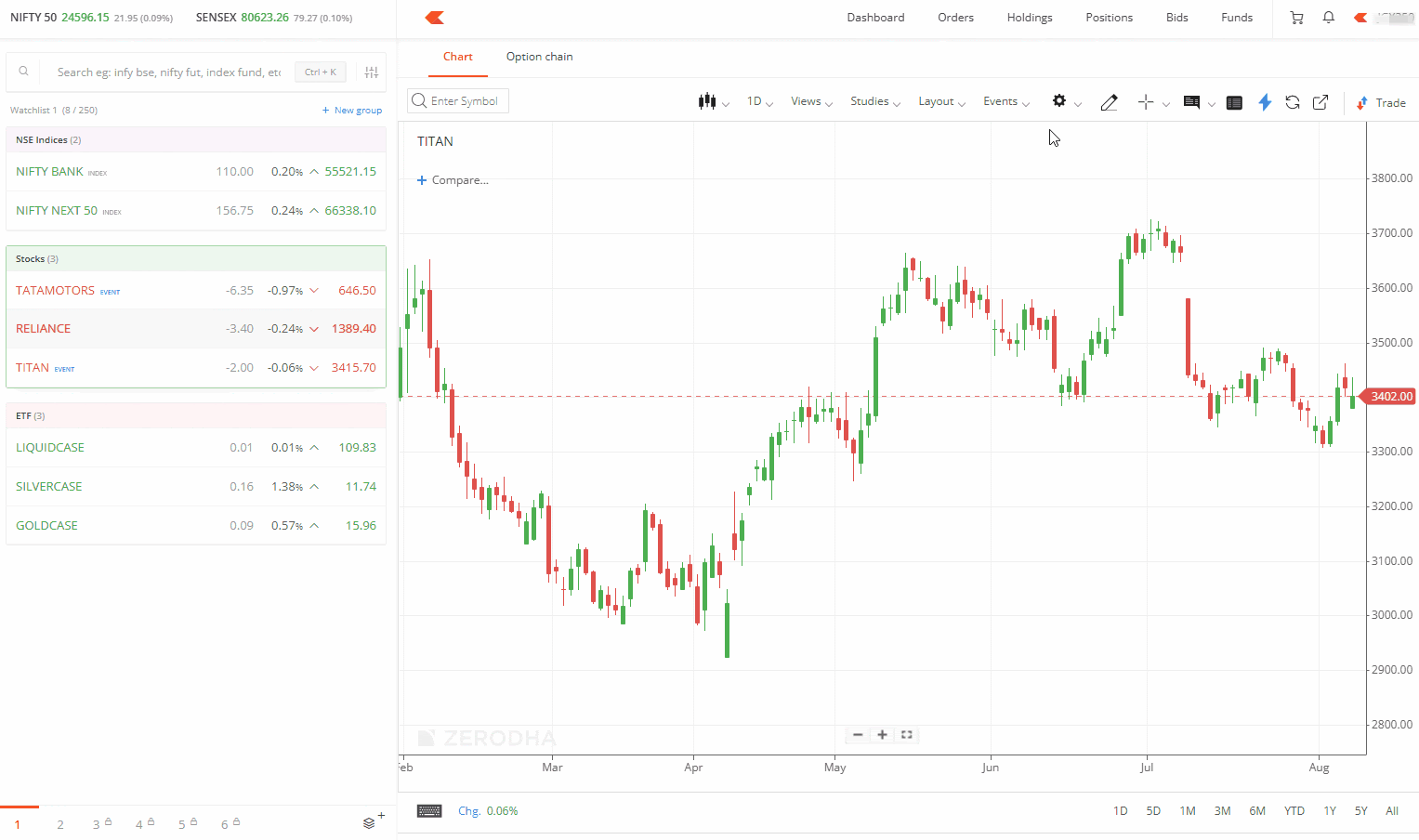Toggle full screen chart view icon
This screenshot has width=1419, height=840.
point(907,735)
